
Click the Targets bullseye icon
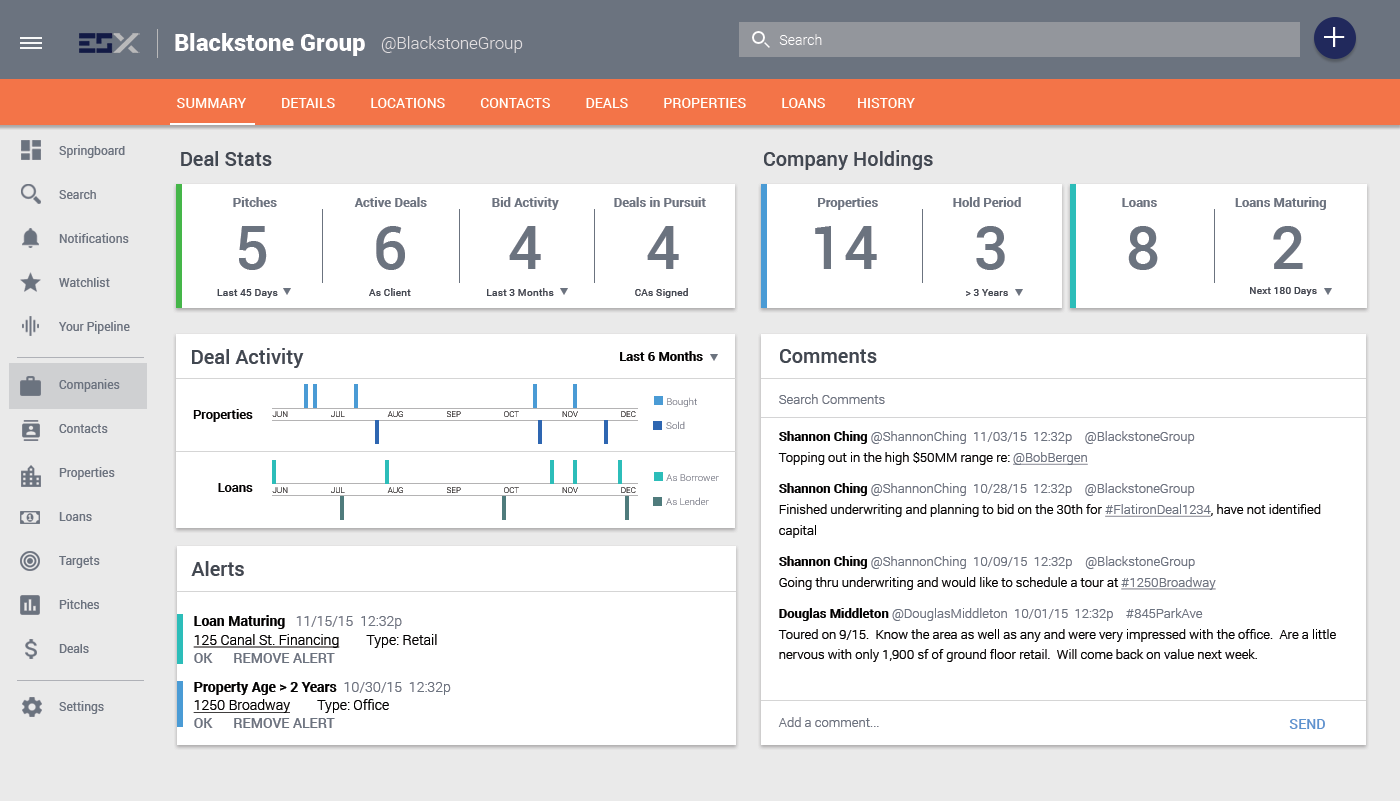[x=31, y=561]
